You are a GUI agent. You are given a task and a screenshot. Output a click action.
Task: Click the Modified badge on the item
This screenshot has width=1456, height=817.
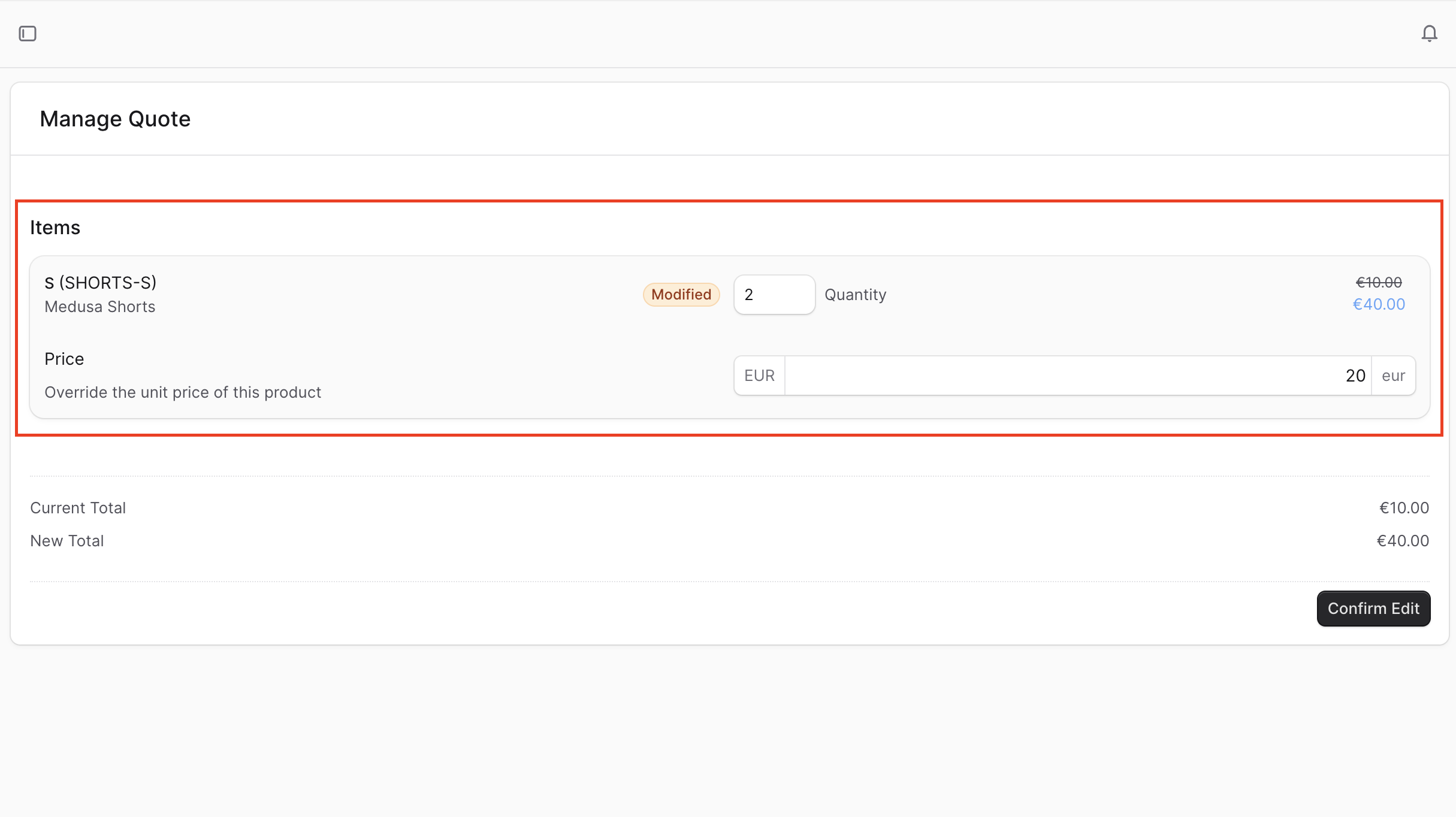[681, 294]
